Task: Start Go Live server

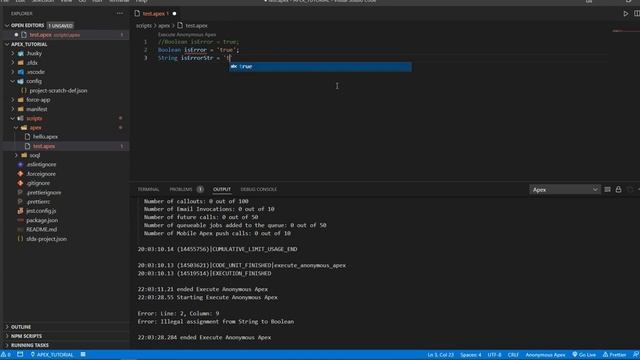Action: pos(584,355)
